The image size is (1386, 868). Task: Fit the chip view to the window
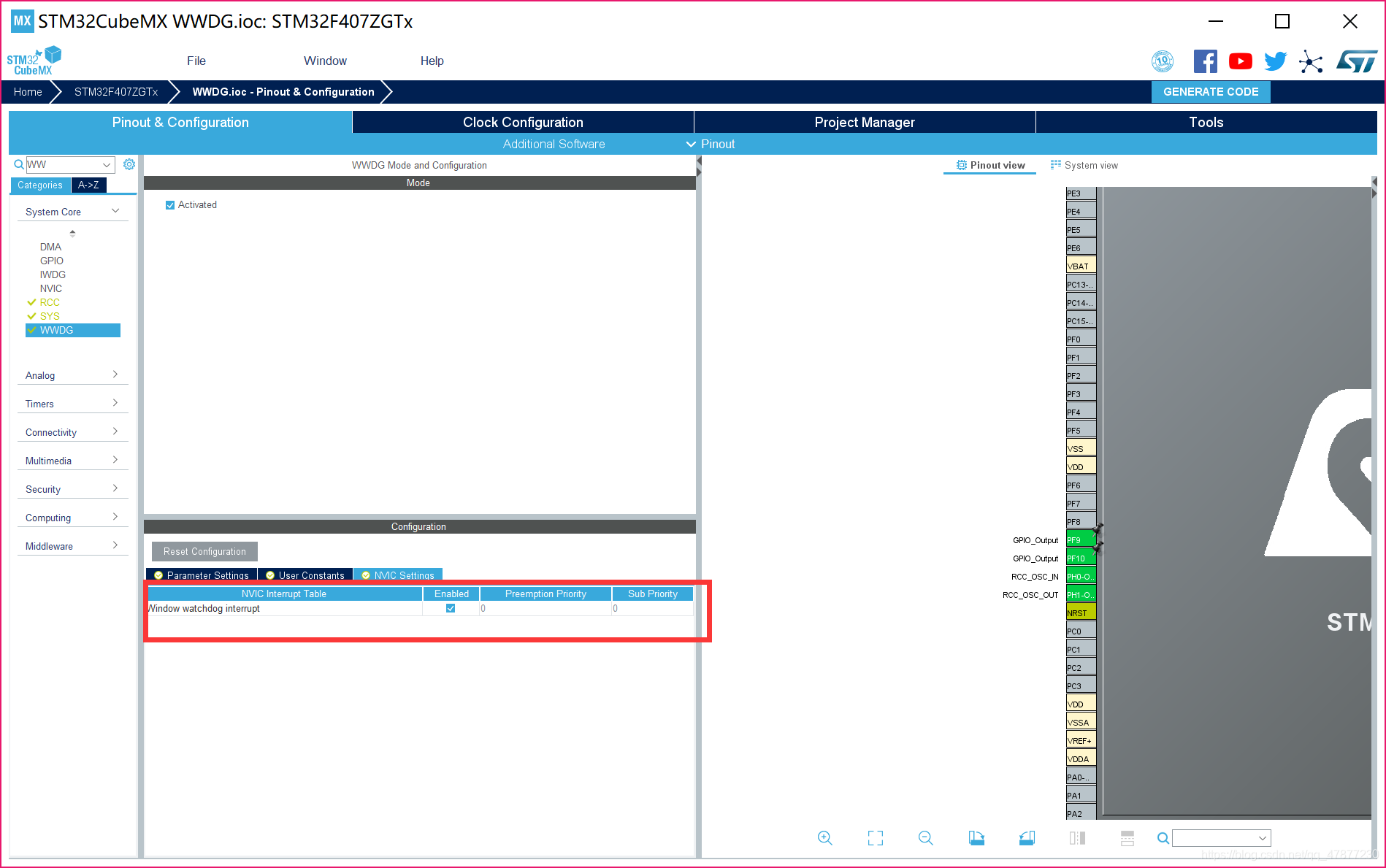[876, 838]
